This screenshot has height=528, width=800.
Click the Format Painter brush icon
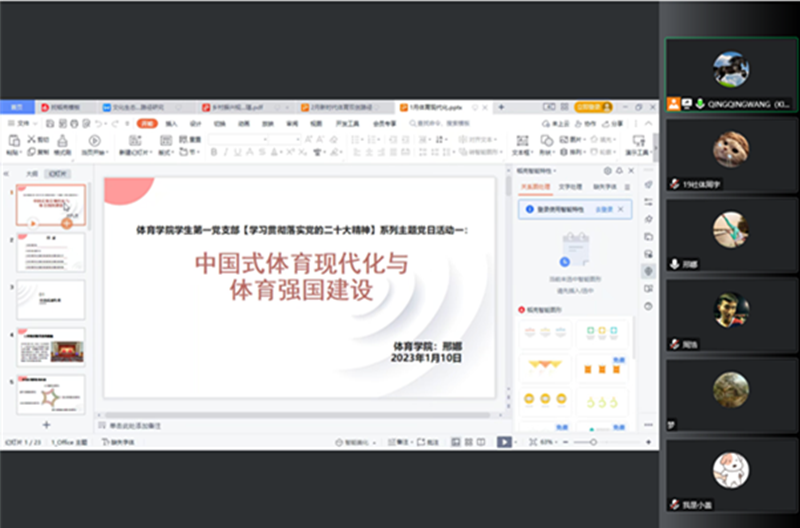click(x=62, y=140)
